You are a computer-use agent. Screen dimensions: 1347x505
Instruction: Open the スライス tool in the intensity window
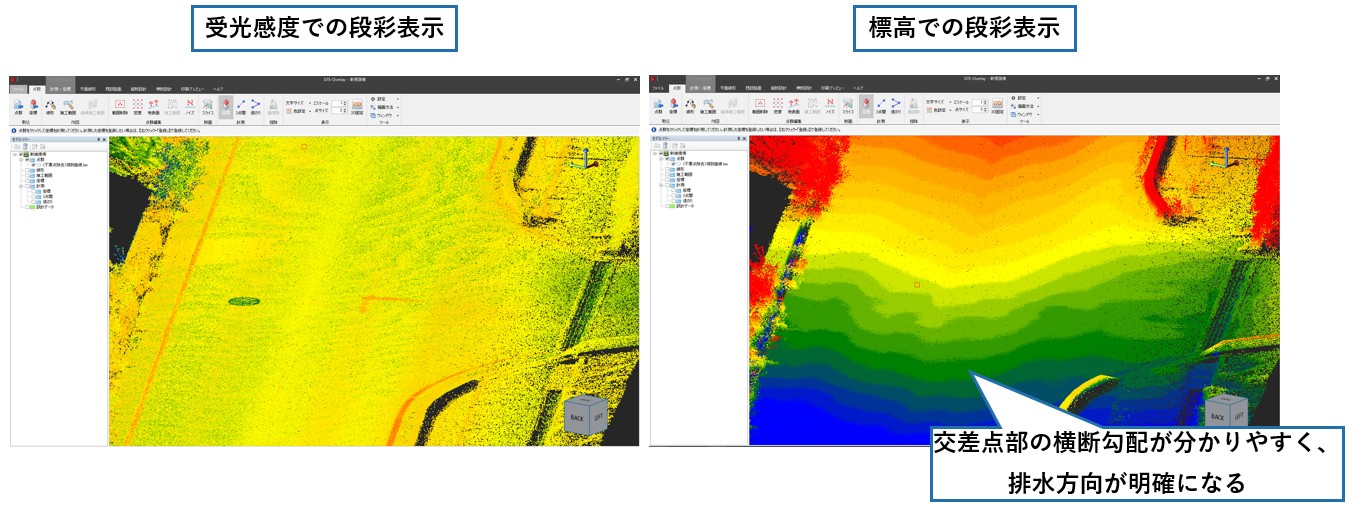tap(207, 105)
